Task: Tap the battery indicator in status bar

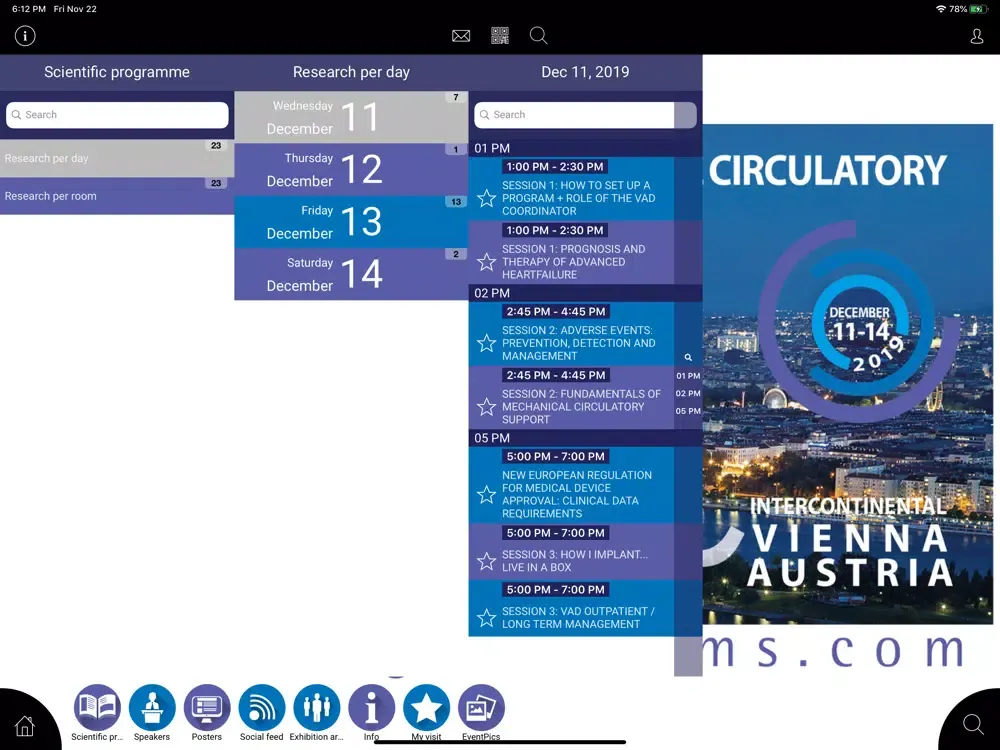Action: [979, 9]
